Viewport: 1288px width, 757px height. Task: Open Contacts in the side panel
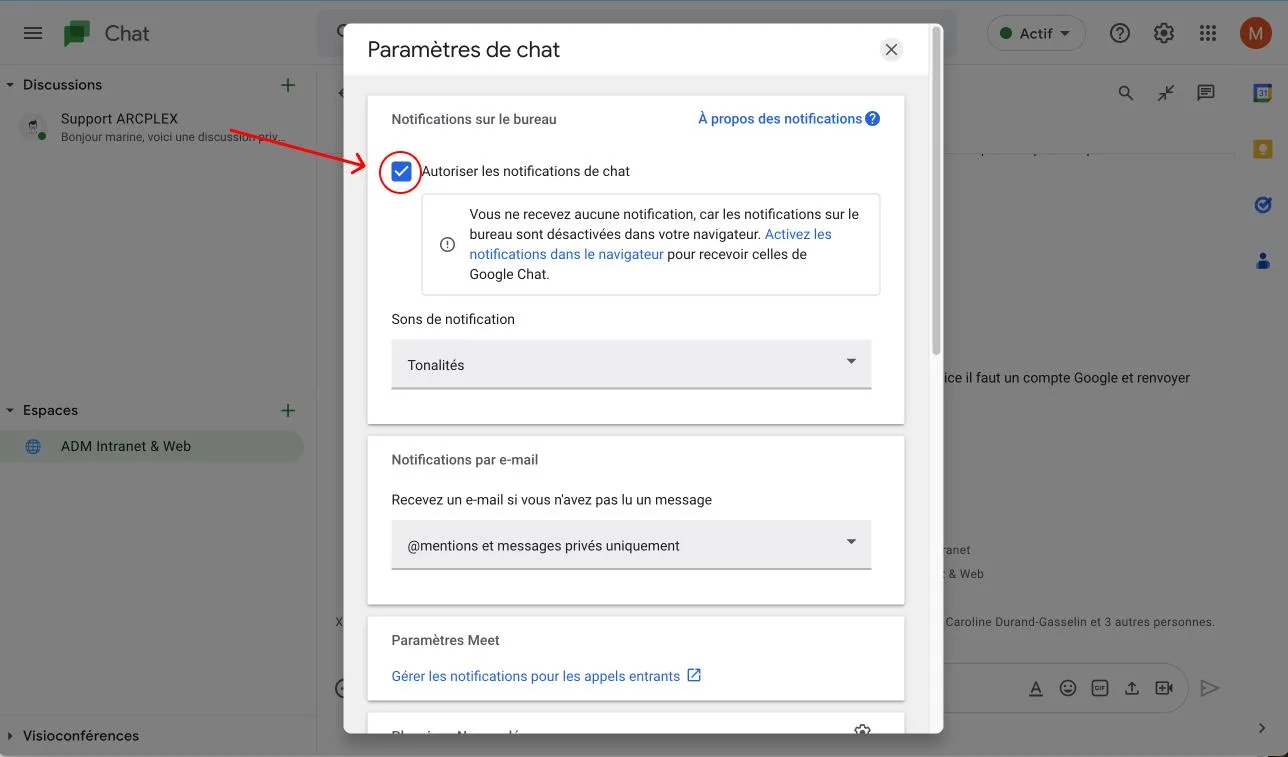point(1263,261)
